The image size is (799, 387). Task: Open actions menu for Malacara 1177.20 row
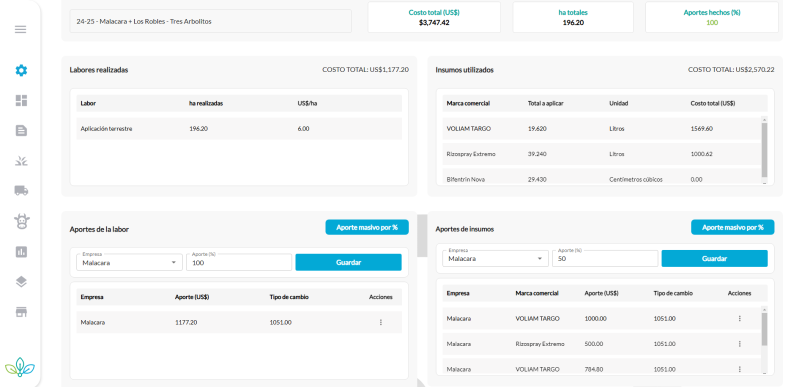(x=381, y=322)
